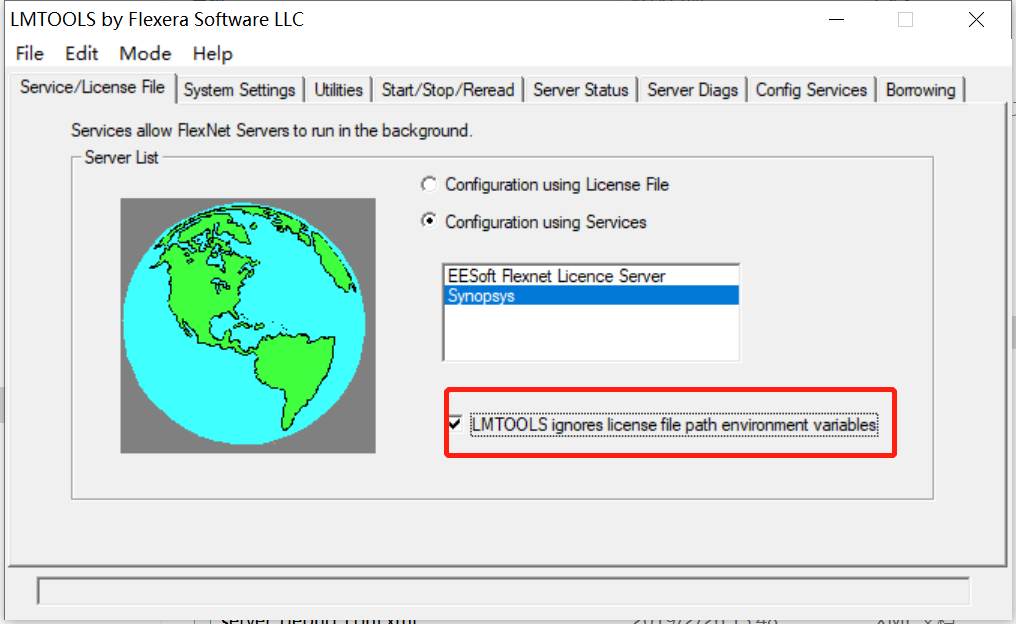Click the globe image
Screen dimensions: 1016x624
coord(248,325)
